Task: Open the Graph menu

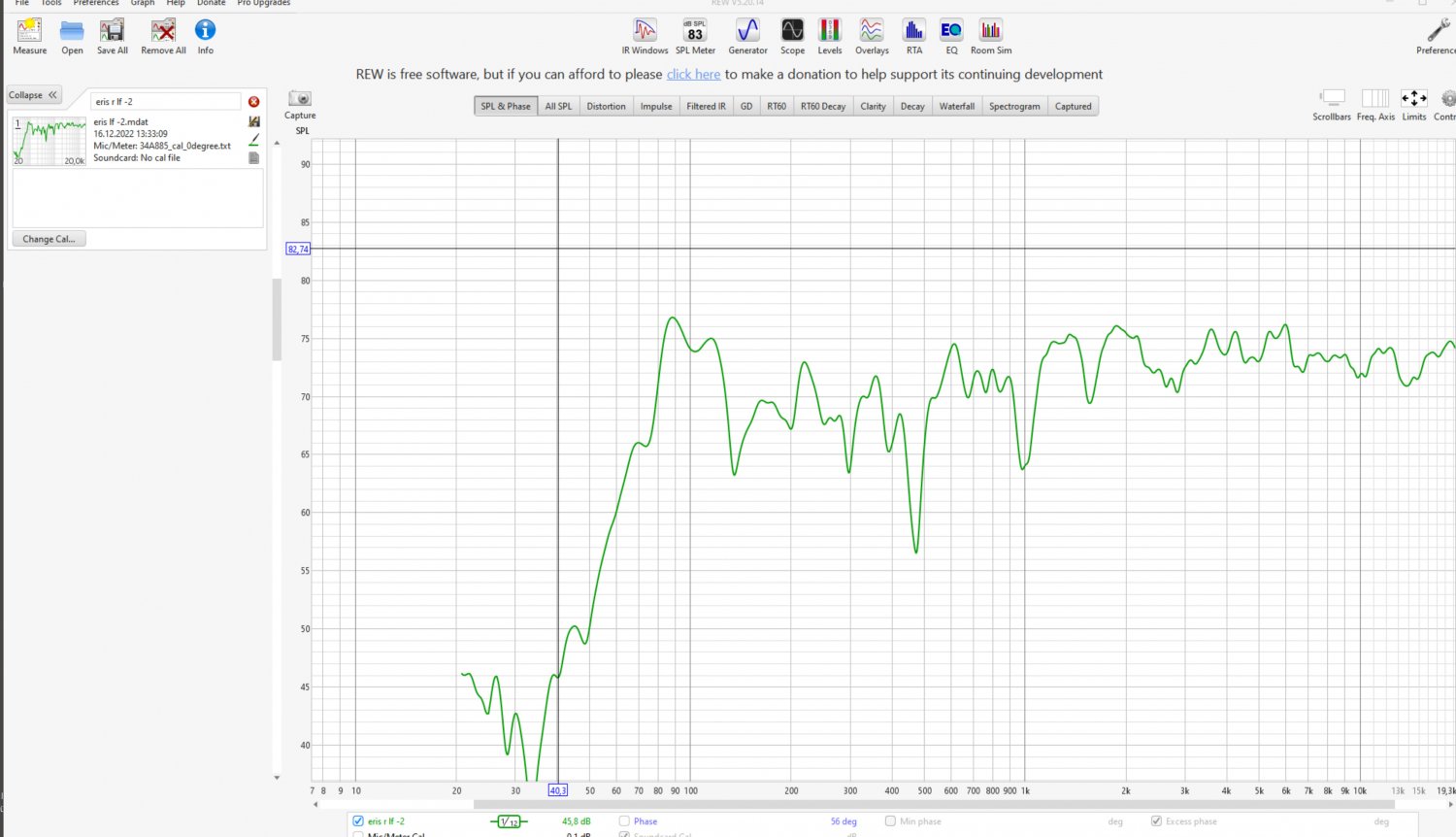Action: 143,3
